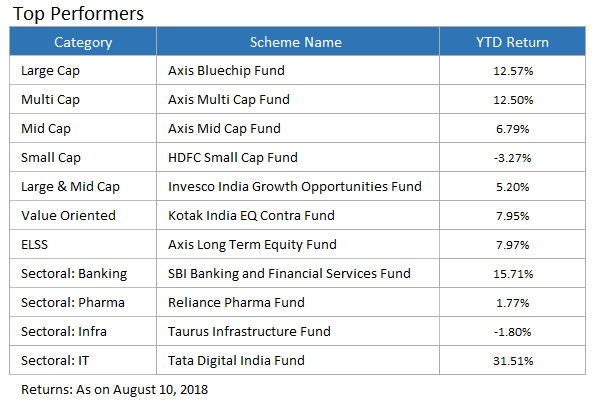Select SBI Banking and Financial Services Fund
596x403 pixels.
pyautogui.click(x=289, y=273)
